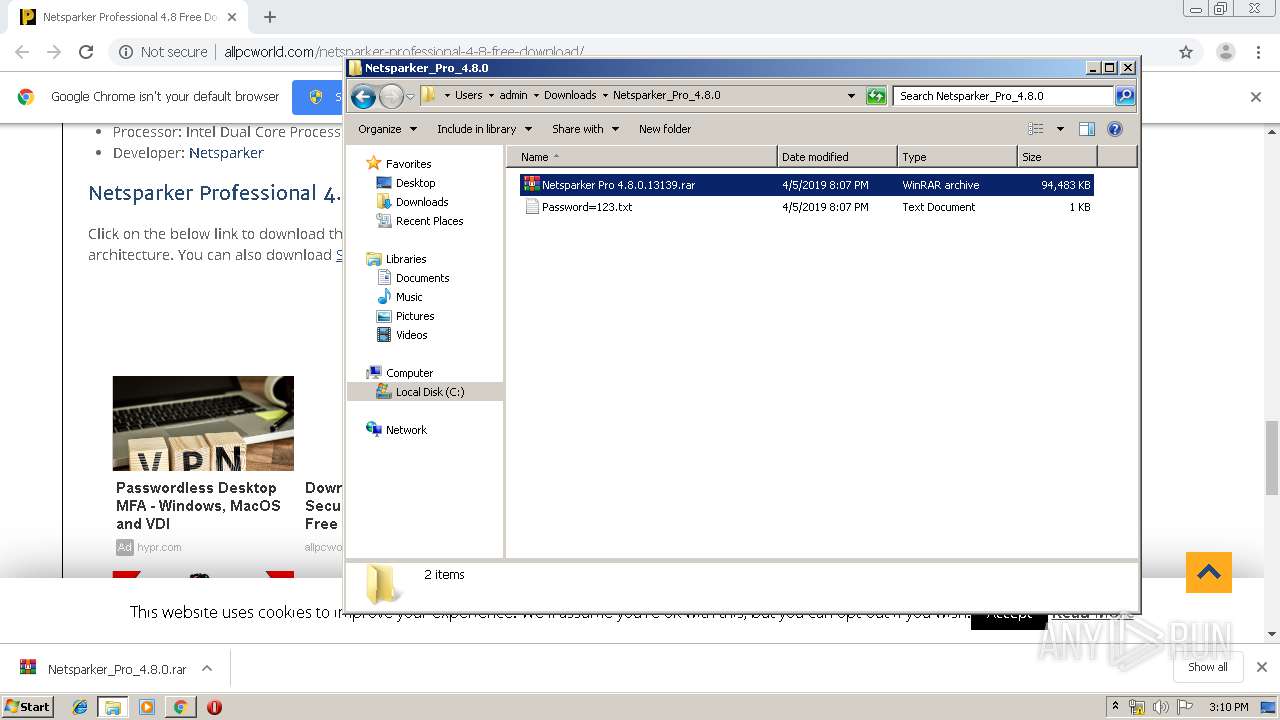Open the Include in library dropdown
Screen dimensions: 1280x720
[484, 129]
